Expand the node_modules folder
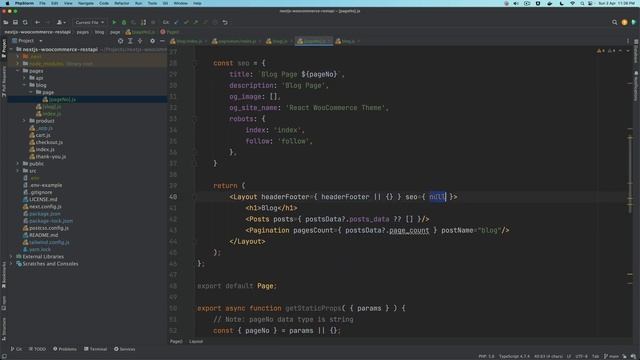This screenshot has height=360, width=640. click(x=18, y=64)
